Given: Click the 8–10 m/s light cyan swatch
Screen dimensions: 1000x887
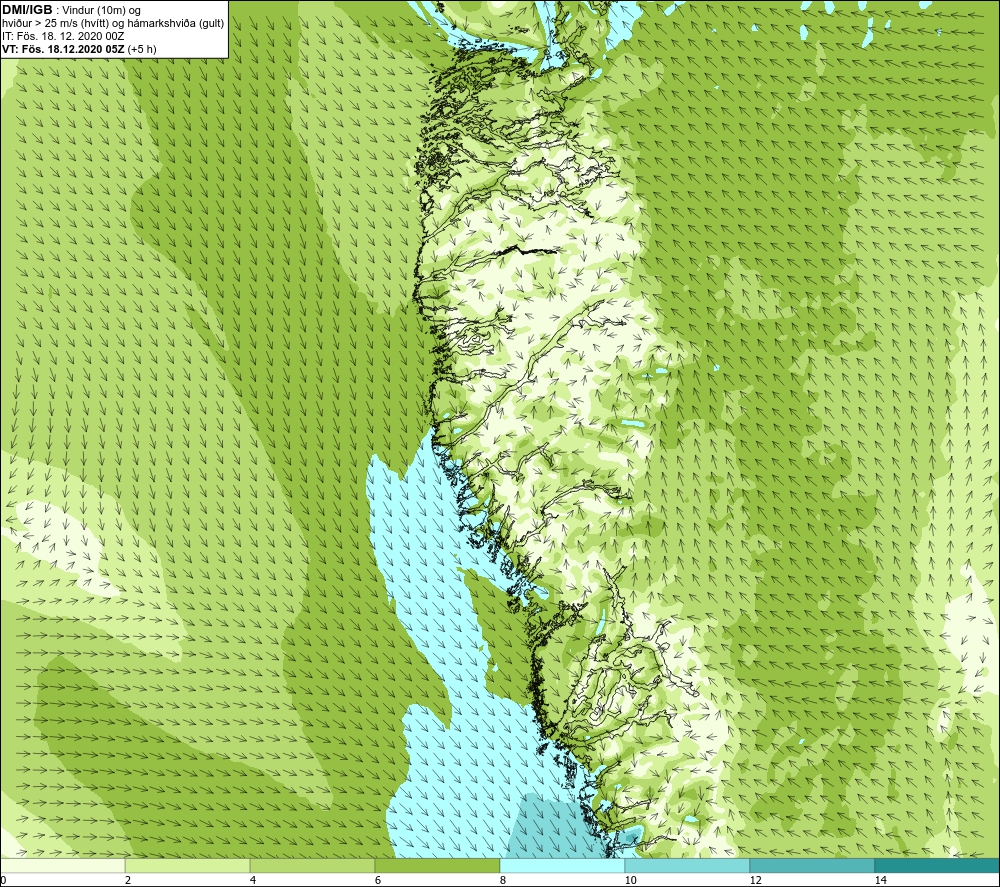Looking at the screenshot, I should [x=562, y=866].
